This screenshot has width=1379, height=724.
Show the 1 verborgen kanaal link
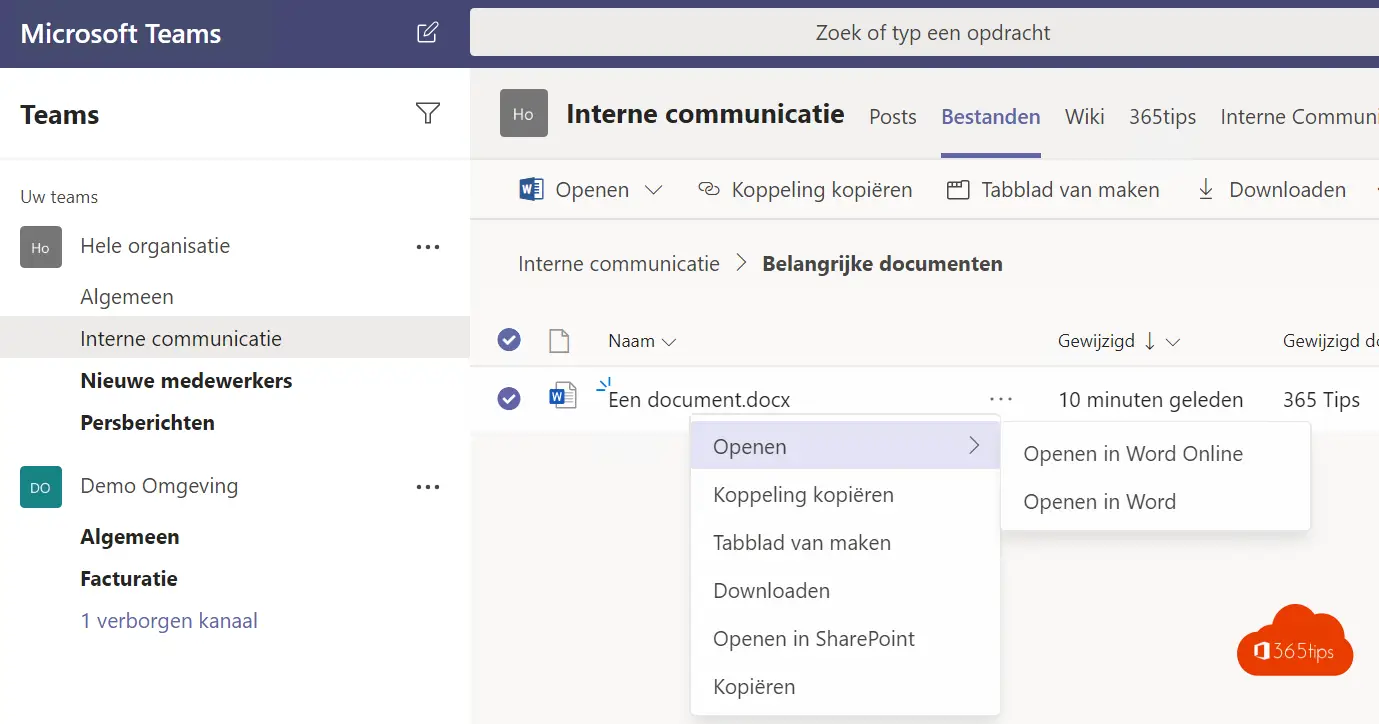click(x=169, y=621)
